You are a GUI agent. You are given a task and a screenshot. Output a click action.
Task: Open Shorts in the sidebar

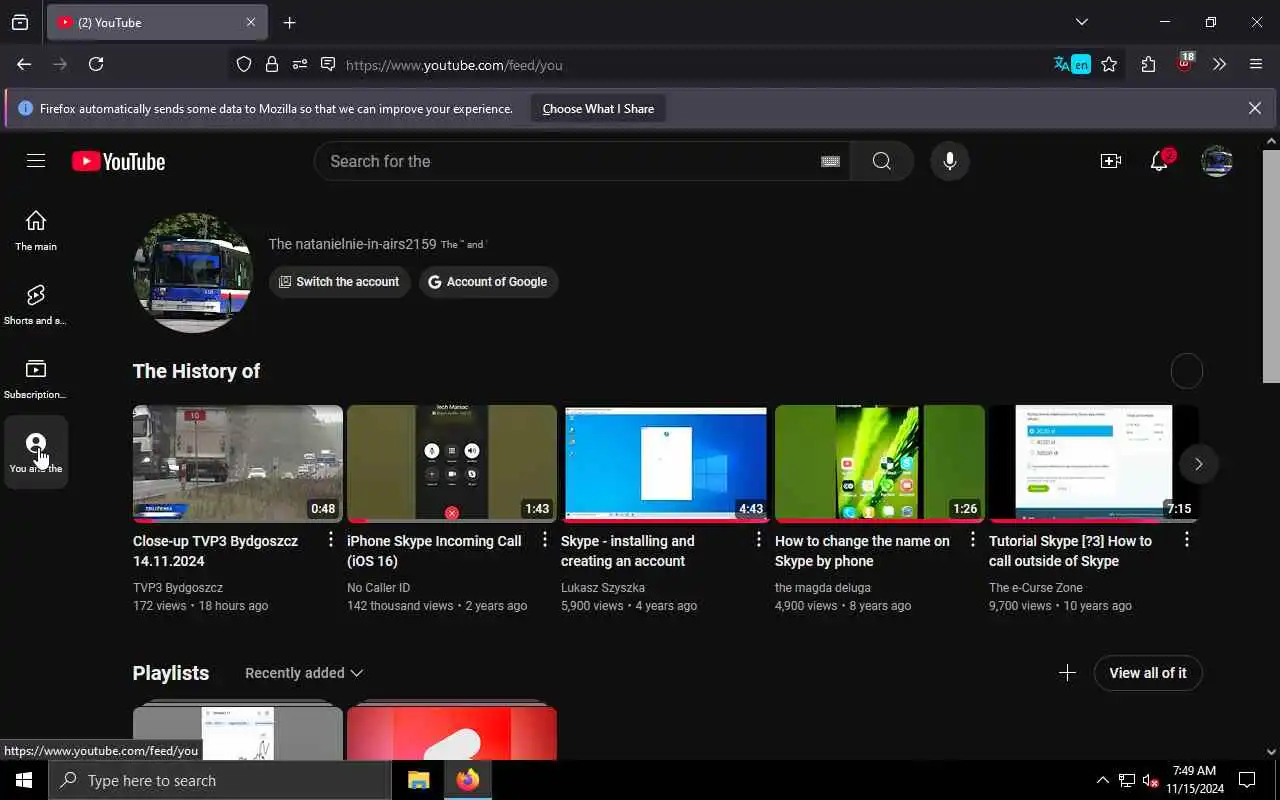click(36, 305)
